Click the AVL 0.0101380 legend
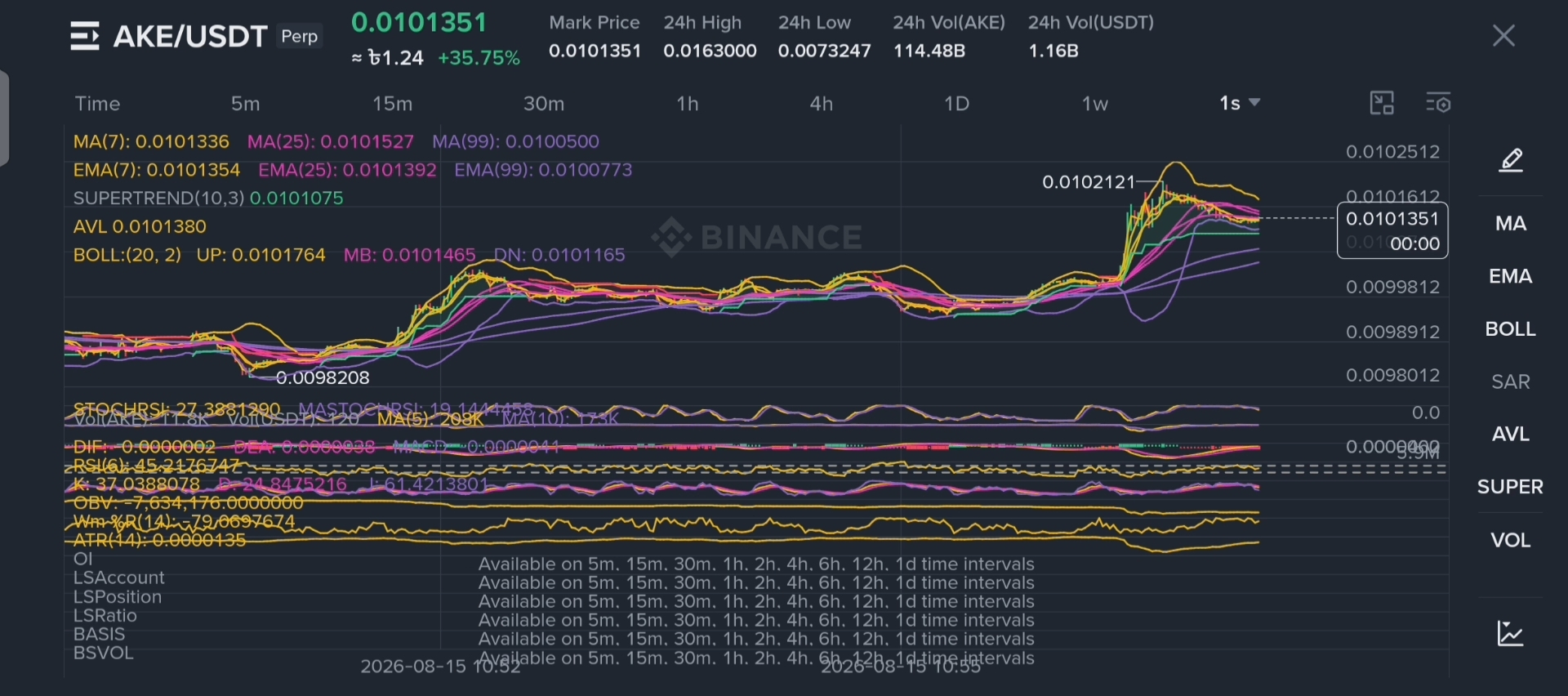Screen dimensions: 1568x696 click(140, 226)
